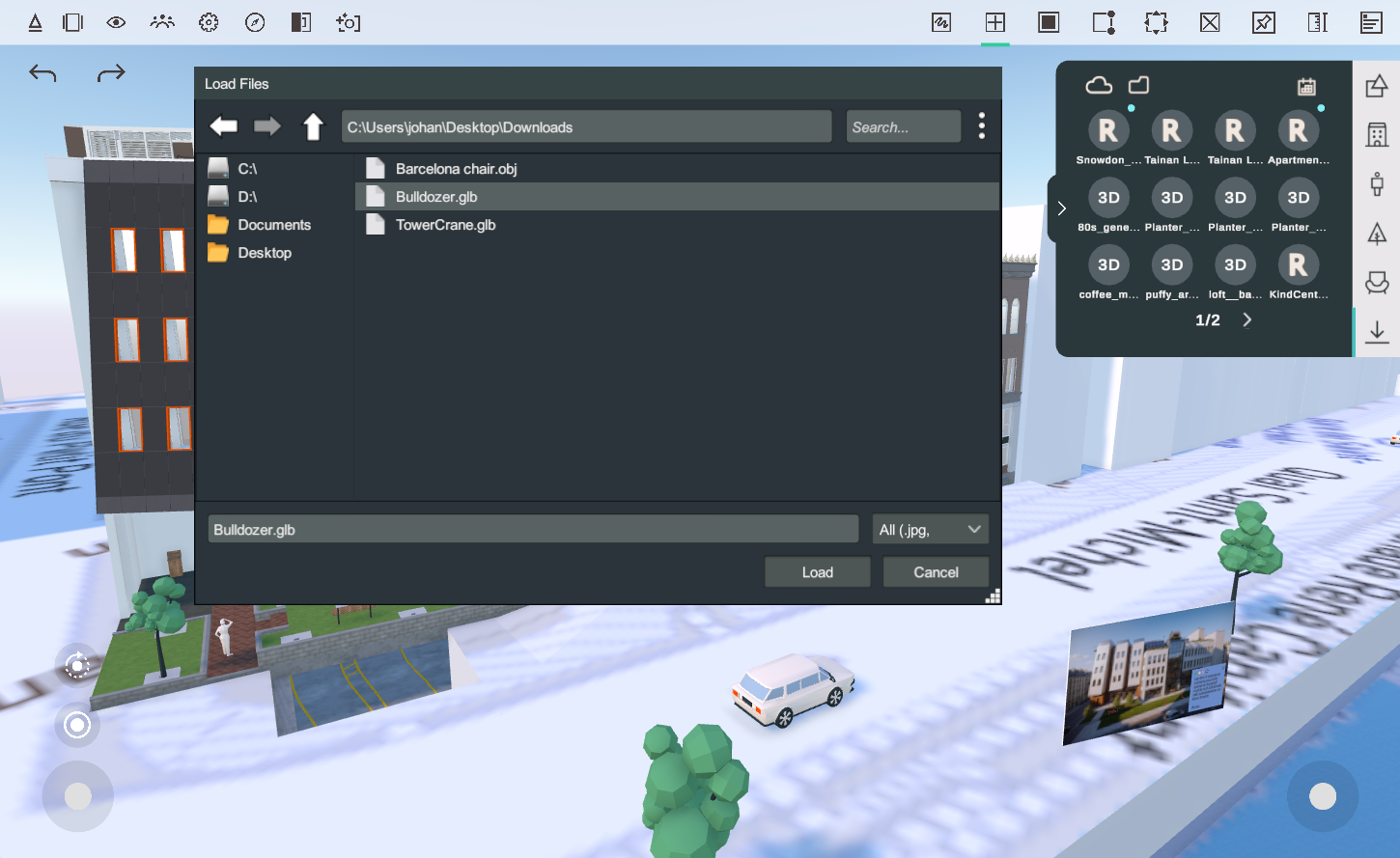This screenshot has width=1400, height=858.
Task: Click the Cancel button
Action: point(937,572)
